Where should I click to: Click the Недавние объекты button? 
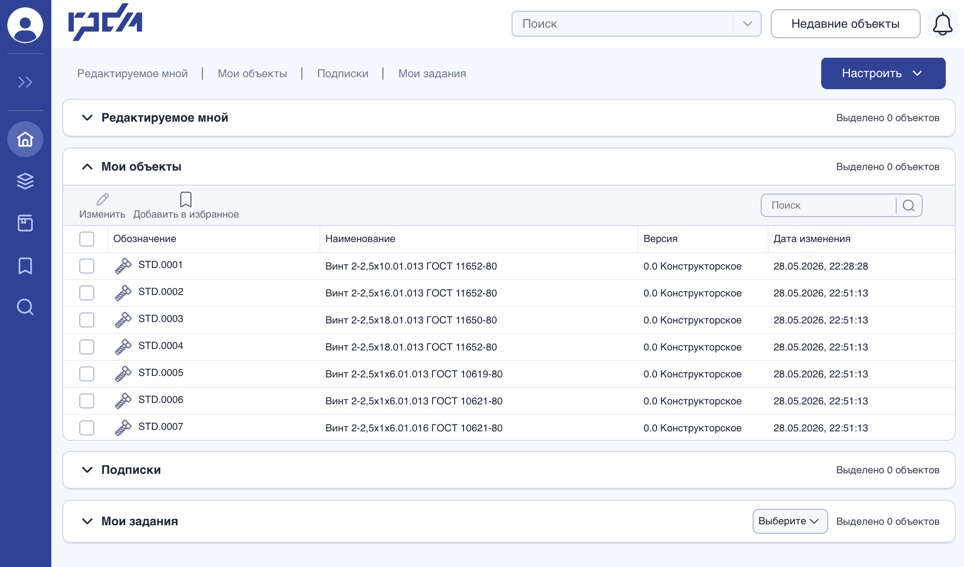(x=845, y=24)
